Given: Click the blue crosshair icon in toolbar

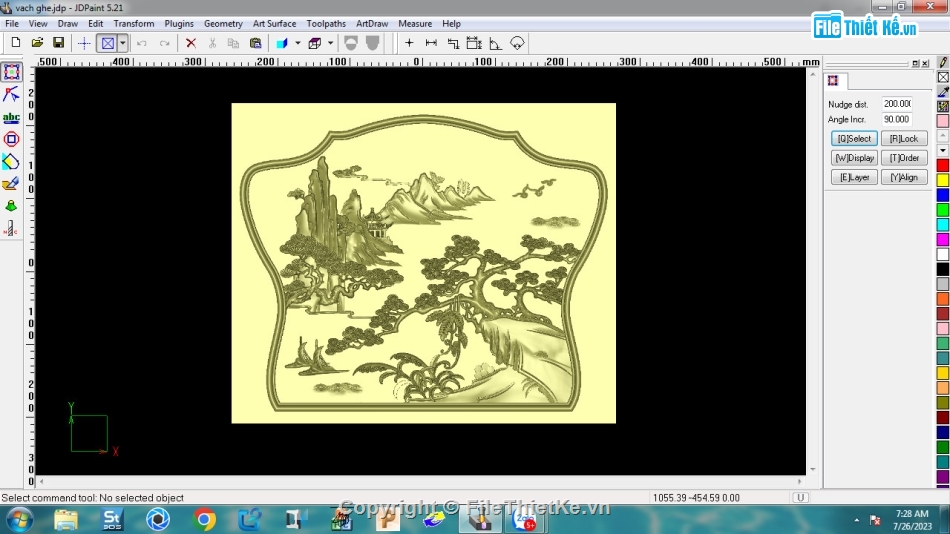Looking at the screenshot, I should point(84,43).
